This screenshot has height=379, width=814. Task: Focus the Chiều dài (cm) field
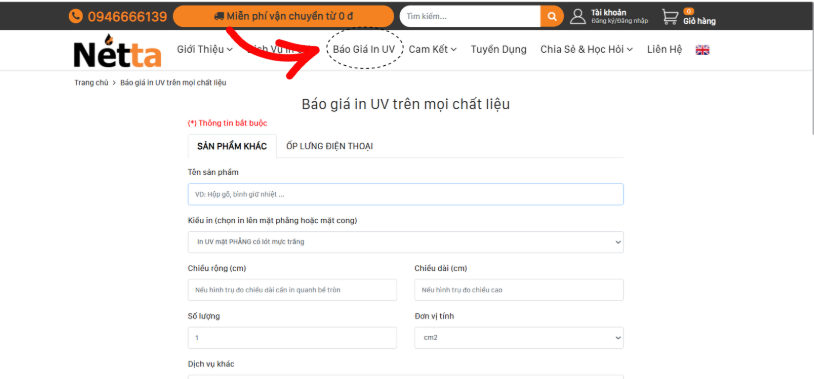pos(519,290)
